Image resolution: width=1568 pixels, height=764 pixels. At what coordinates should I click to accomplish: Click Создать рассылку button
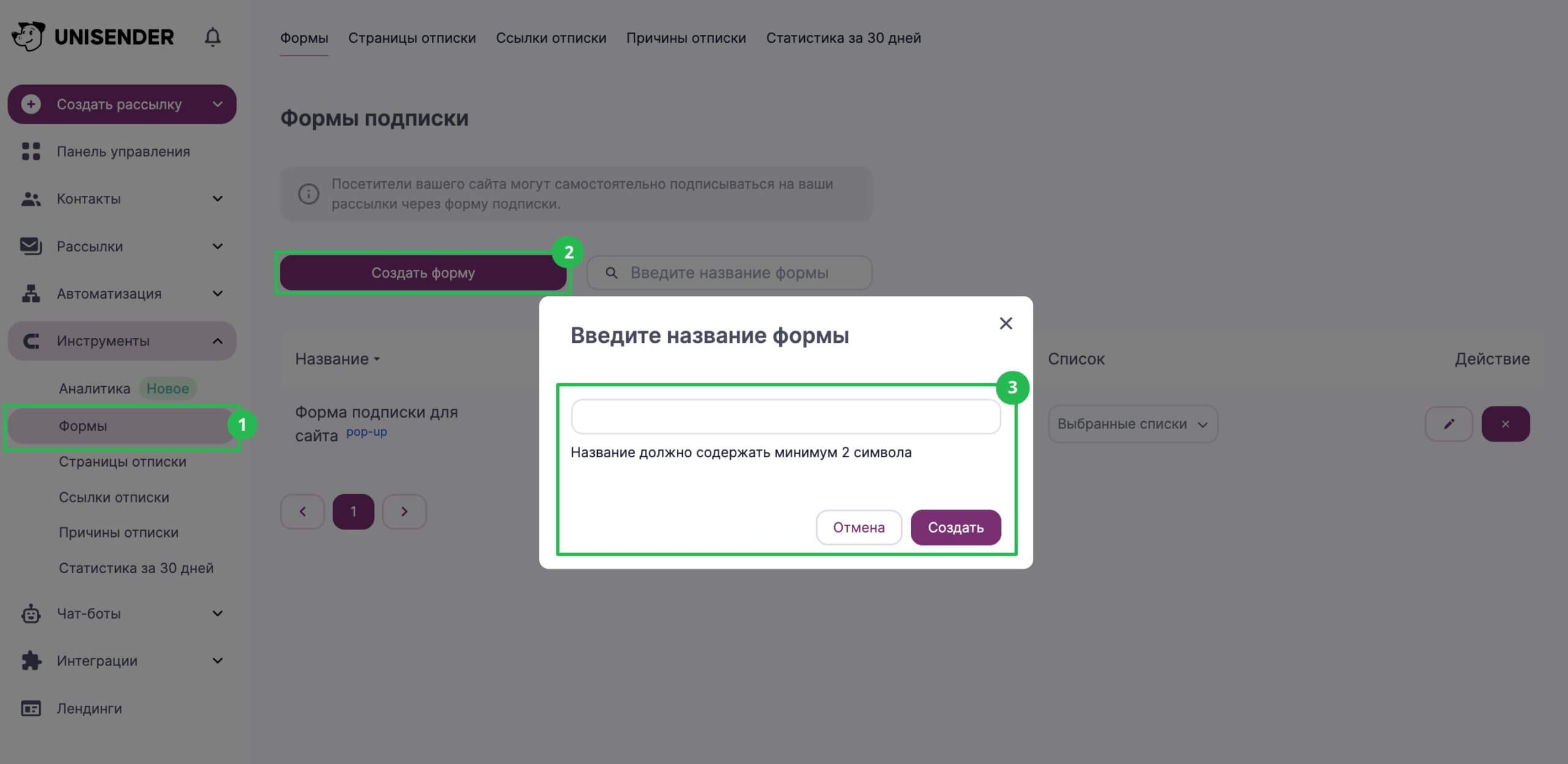[123, 104]
